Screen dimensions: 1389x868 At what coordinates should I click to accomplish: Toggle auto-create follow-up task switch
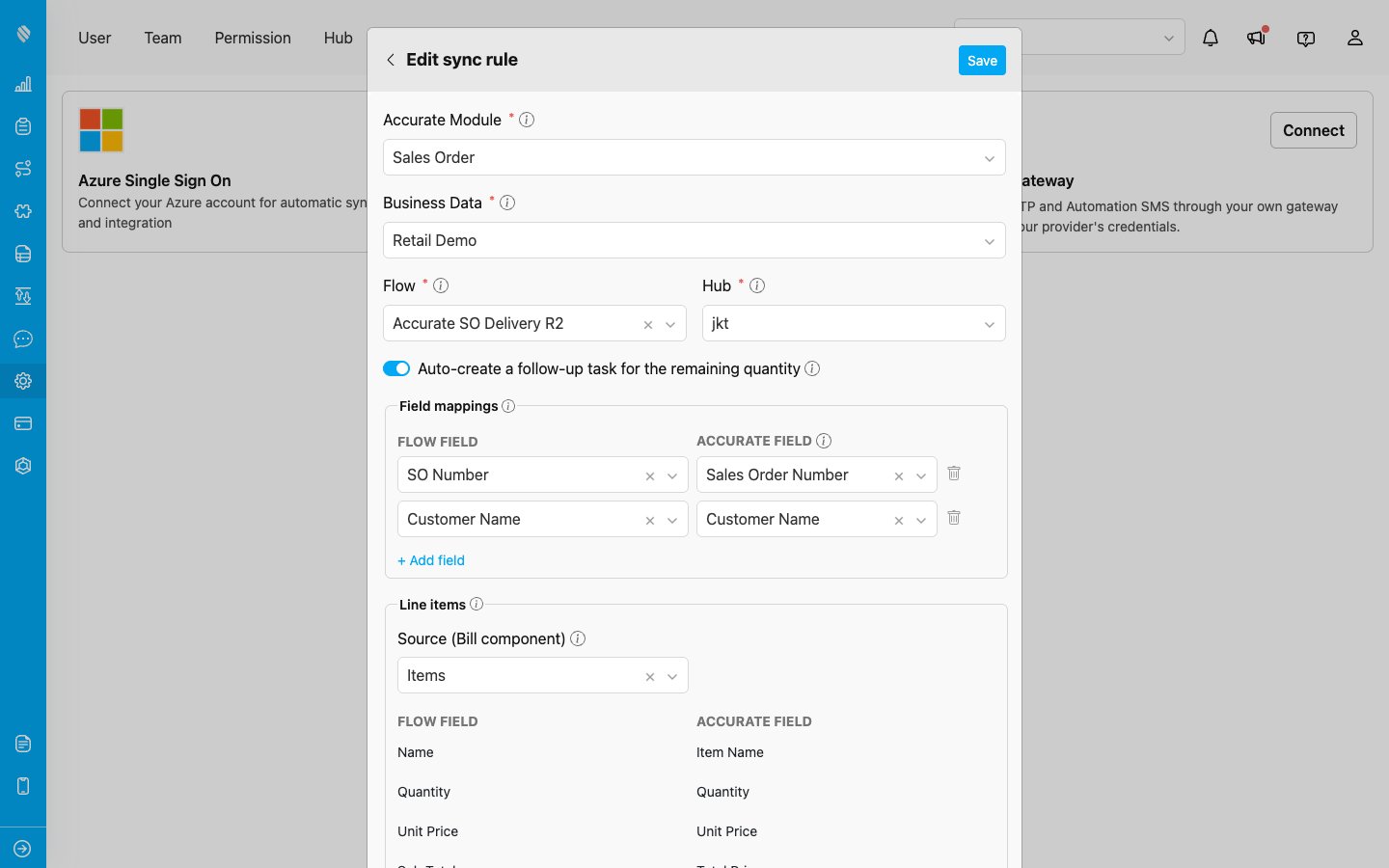tap(396, 368)
